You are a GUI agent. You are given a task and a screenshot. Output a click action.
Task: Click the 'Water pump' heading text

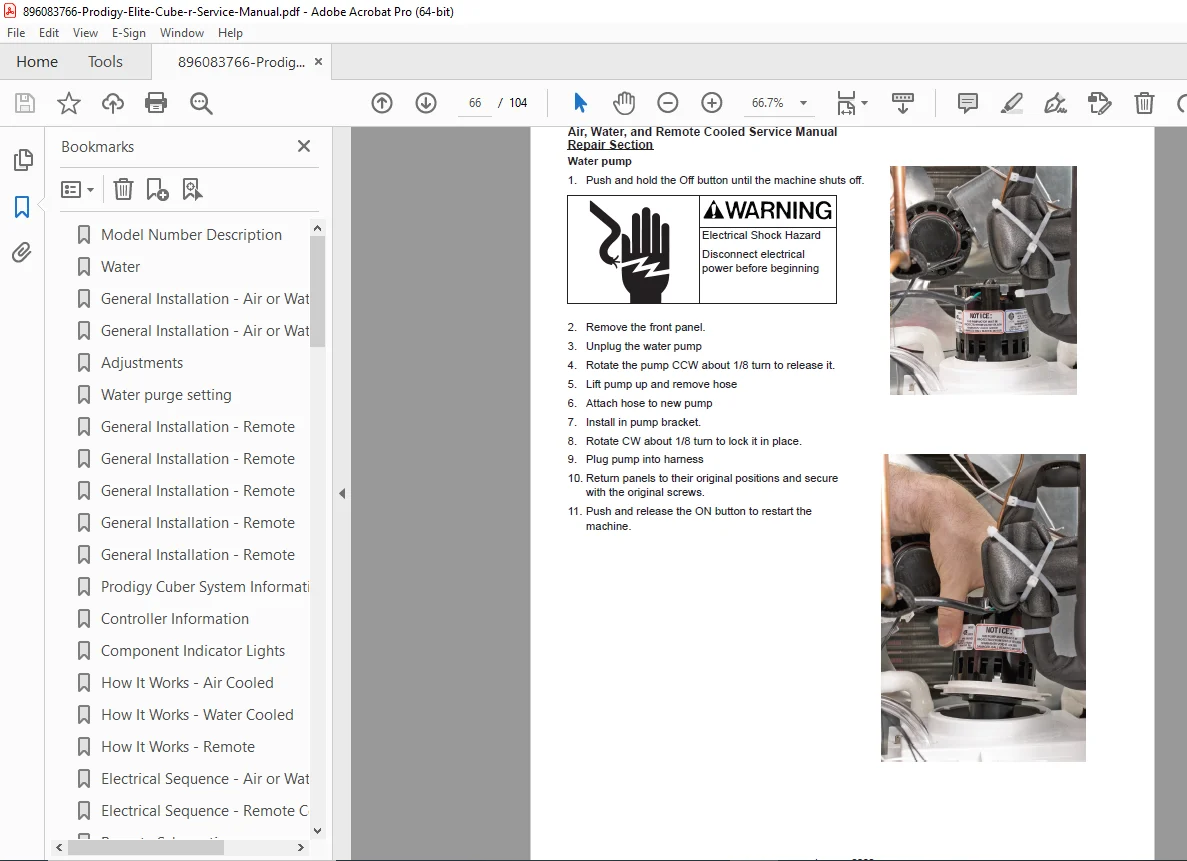tap(600, 161)
